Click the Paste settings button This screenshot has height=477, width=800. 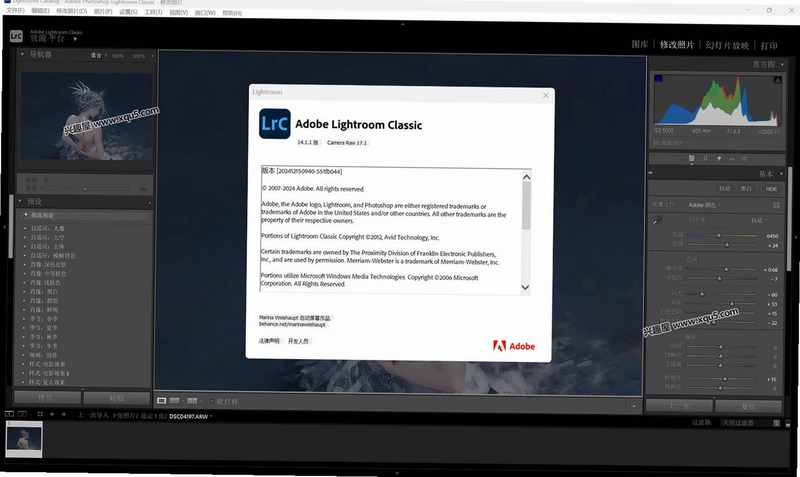coord(117,398)
